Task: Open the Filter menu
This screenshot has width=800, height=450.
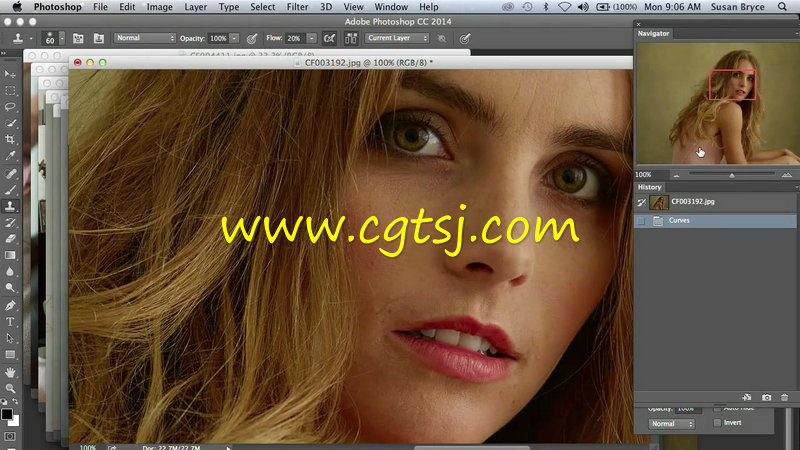Action: click(x=297, y=7)
